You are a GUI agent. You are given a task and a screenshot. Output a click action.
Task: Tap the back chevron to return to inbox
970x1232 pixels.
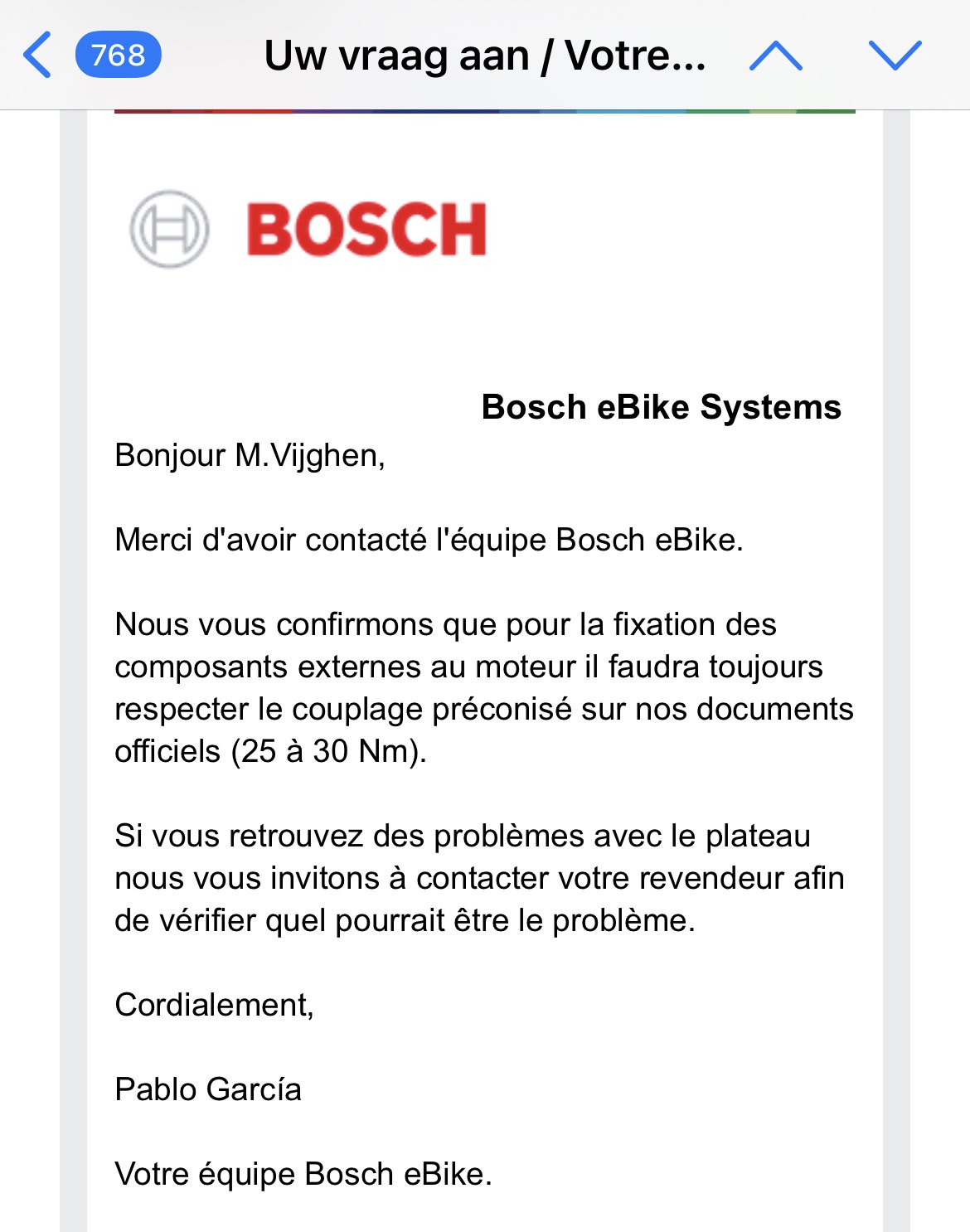click(37, 55)
